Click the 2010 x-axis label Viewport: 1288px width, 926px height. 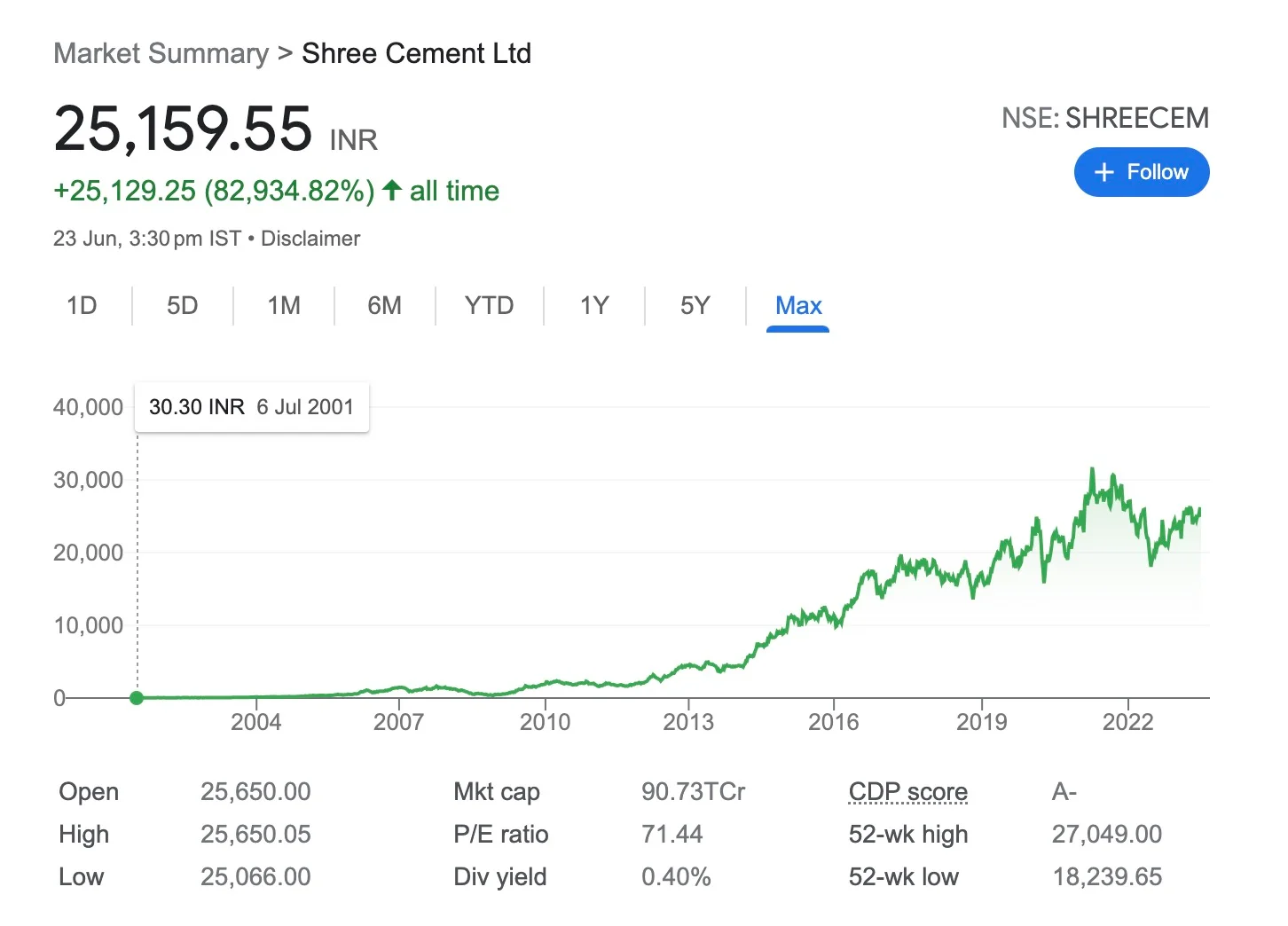(545, 722)
